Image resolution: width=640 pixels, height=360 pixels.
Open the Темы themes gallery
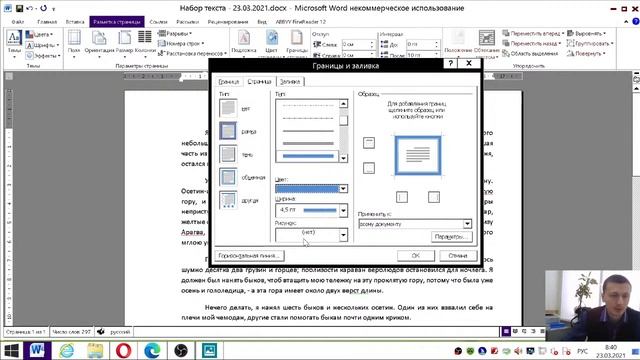pos(14,44)
